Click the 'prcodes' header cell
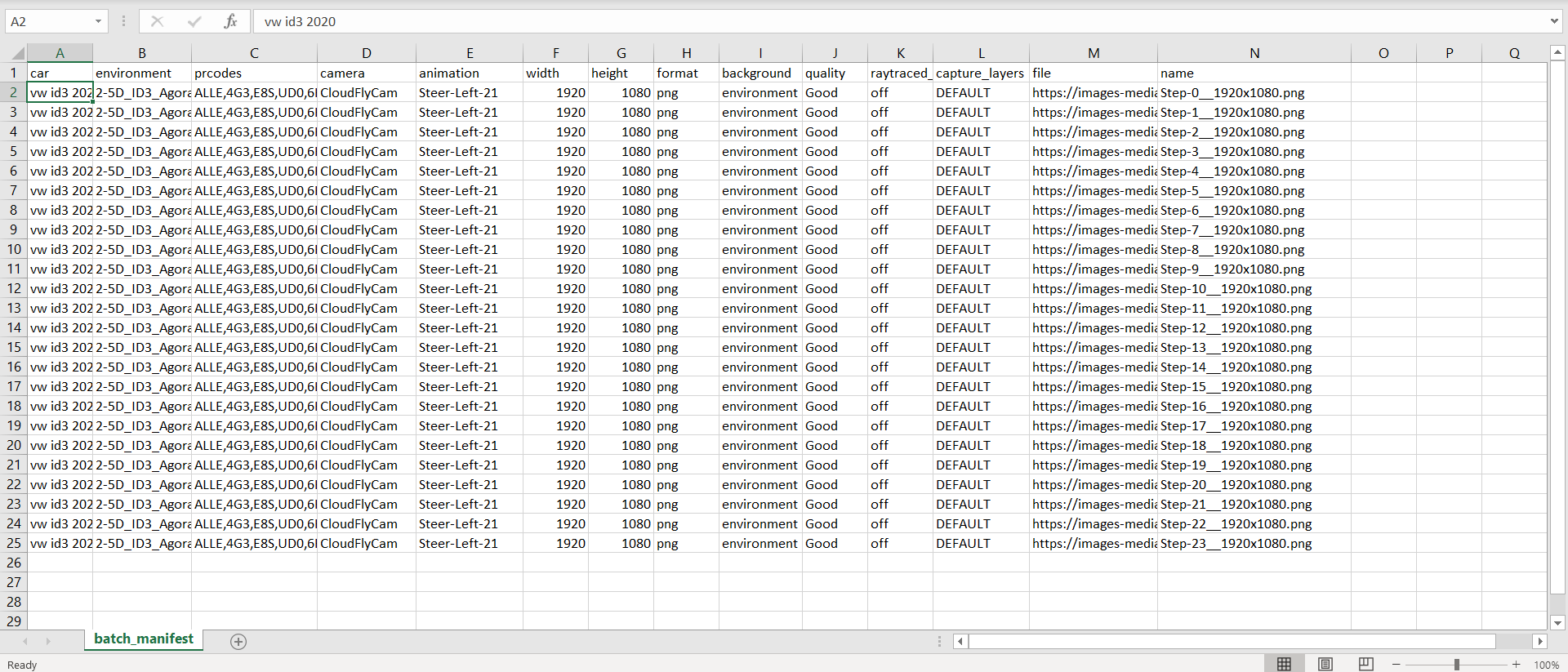Viewport: 1568px width, 672px height. coord(254,73)
